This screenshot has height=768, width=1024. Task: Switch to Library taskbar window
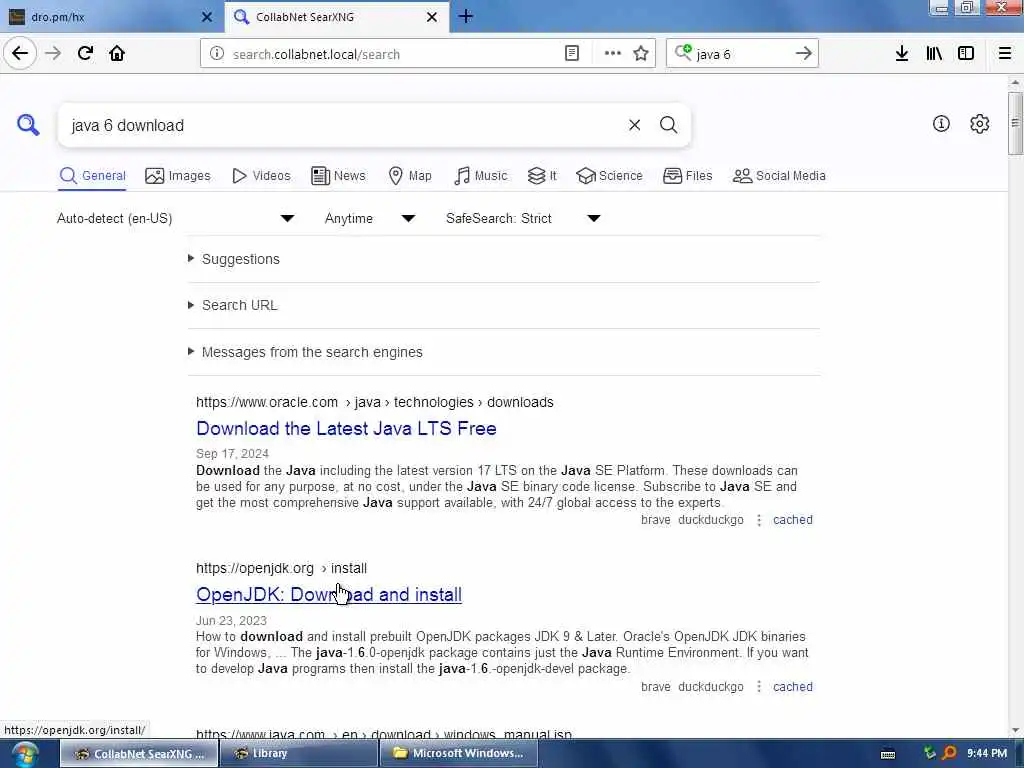[x=298, y=753]
